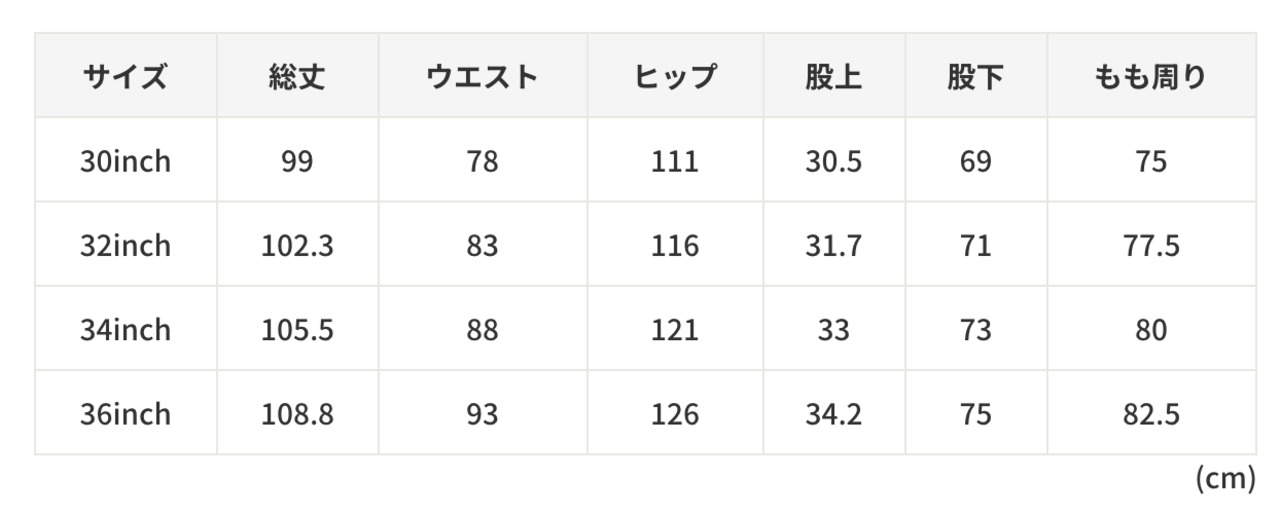Click the (cm) unit label
Image resolution: width=1280 pixels, height=514 pixels.
point(1224,480)
